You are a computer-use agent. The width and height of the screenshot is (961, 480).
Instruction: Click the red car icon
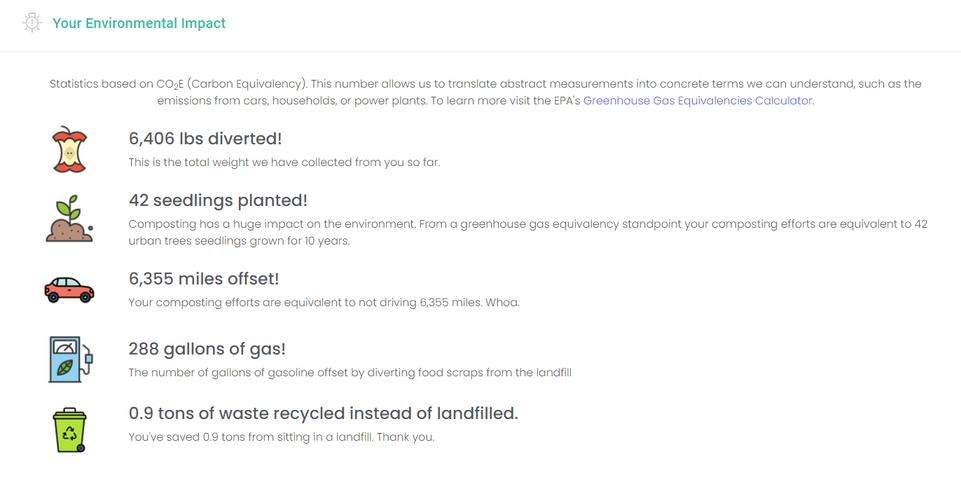tap(69, 290)
